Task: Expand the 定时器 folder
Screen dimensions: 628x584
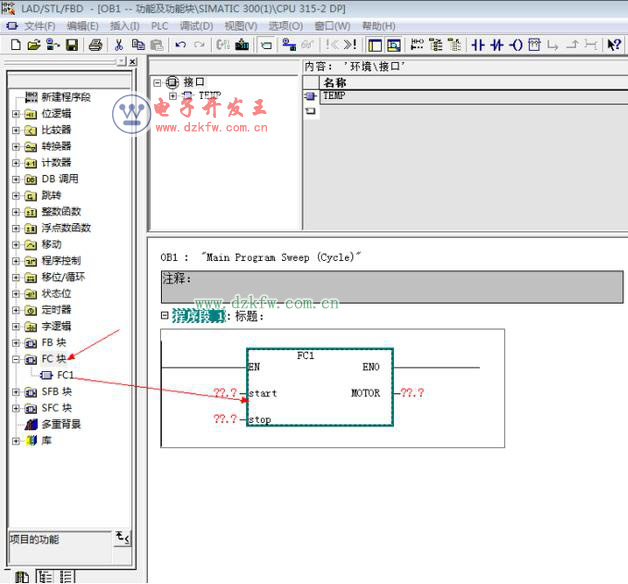Action: click(x=16, y=310)
